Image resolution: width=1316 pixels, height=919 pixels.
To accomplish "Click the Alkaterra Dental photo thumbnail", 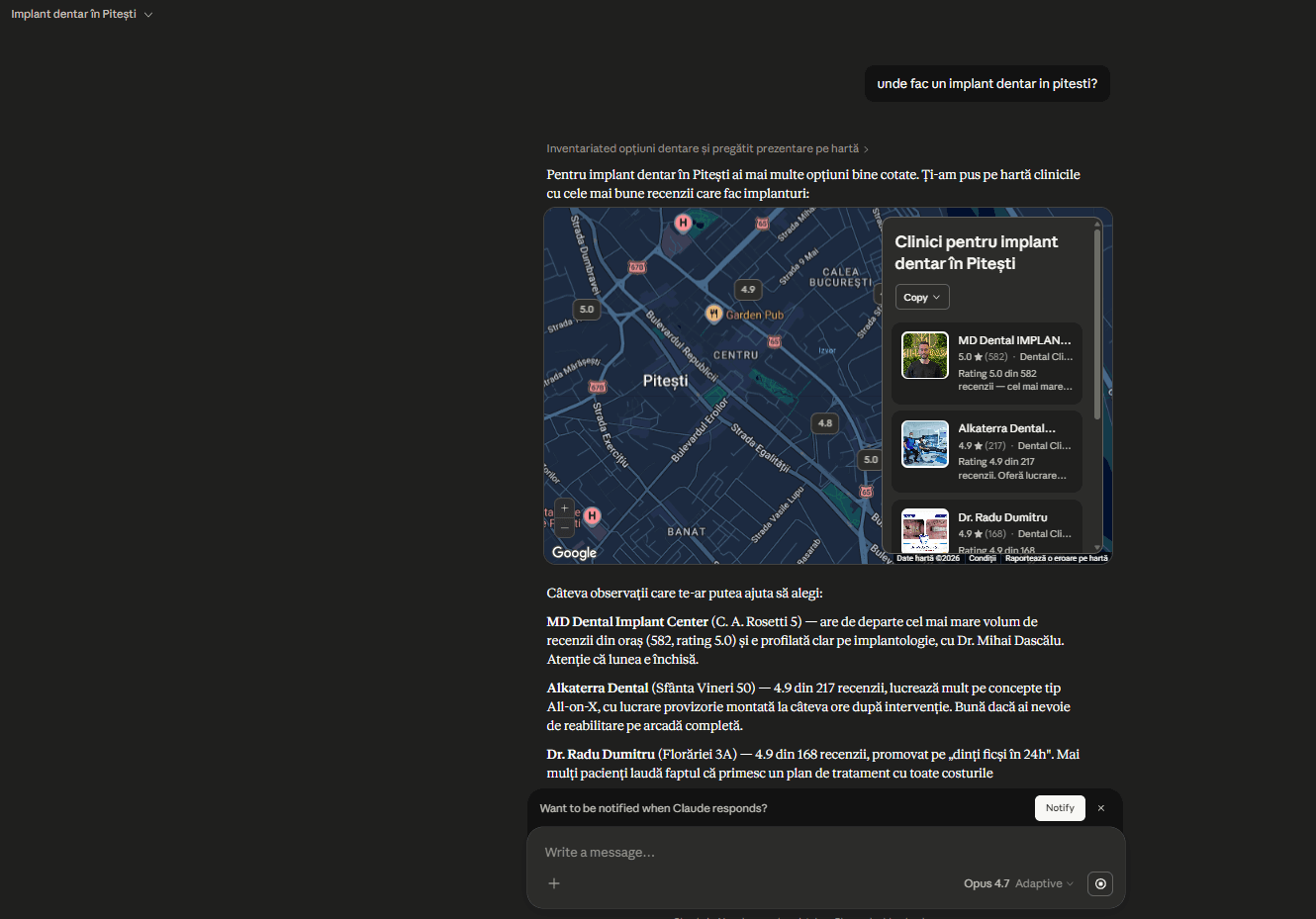I will coord(925,444).
